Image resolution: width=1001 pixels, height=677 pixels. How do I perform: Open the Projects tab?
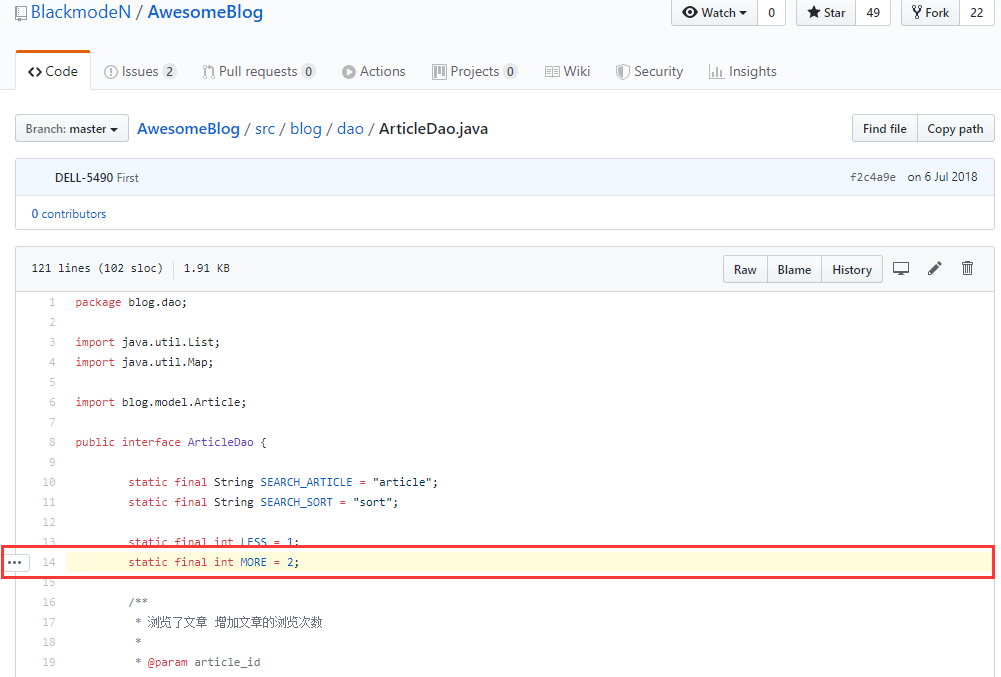coord(474,72)
